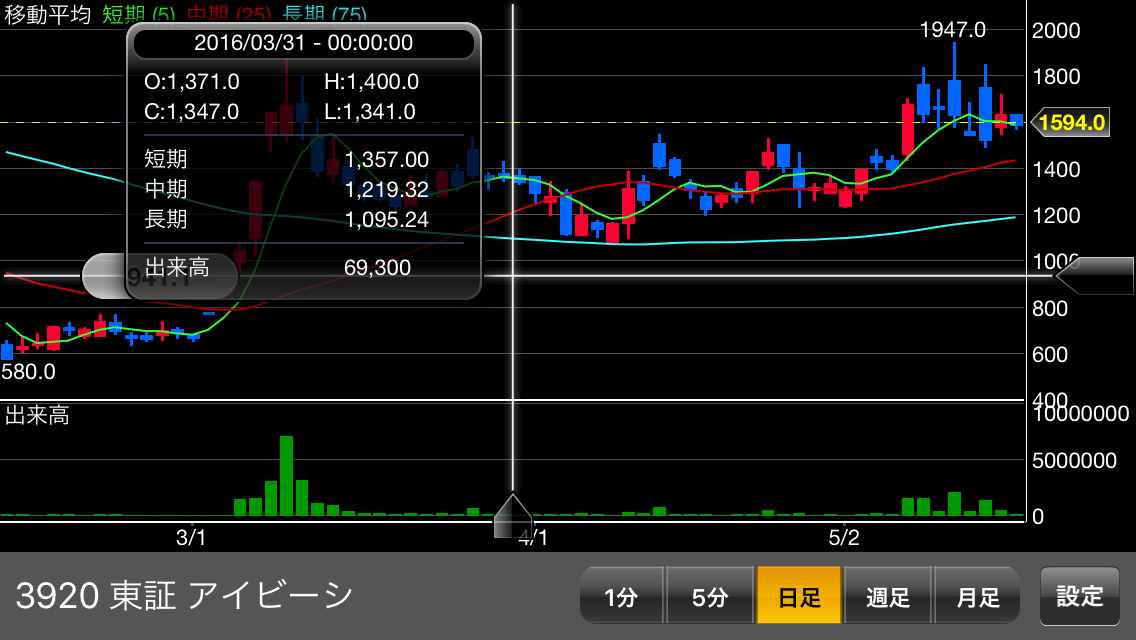Screen dimensions: 1136x640
Task: Click the 移動平均 indicator title
Action: point(47,15)
